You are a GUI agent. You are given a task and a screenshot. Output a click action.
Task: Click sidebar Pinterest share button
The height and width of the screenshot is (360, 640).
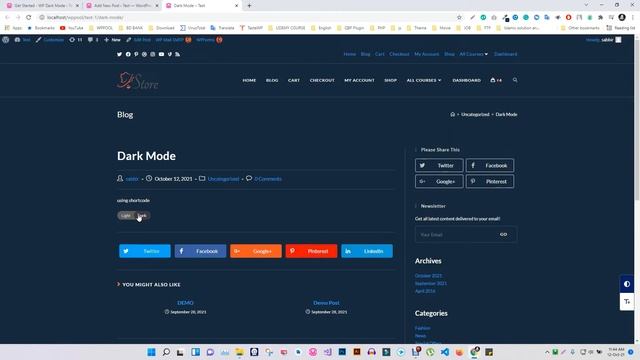click(x=490, y=181)
